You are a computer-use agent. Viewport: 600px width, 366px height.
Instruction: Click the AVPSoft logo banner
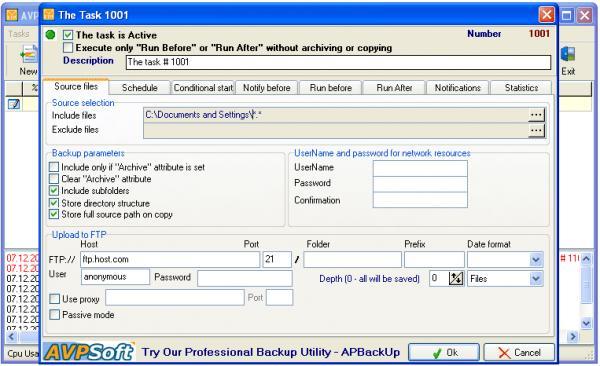tap(89, 351)
